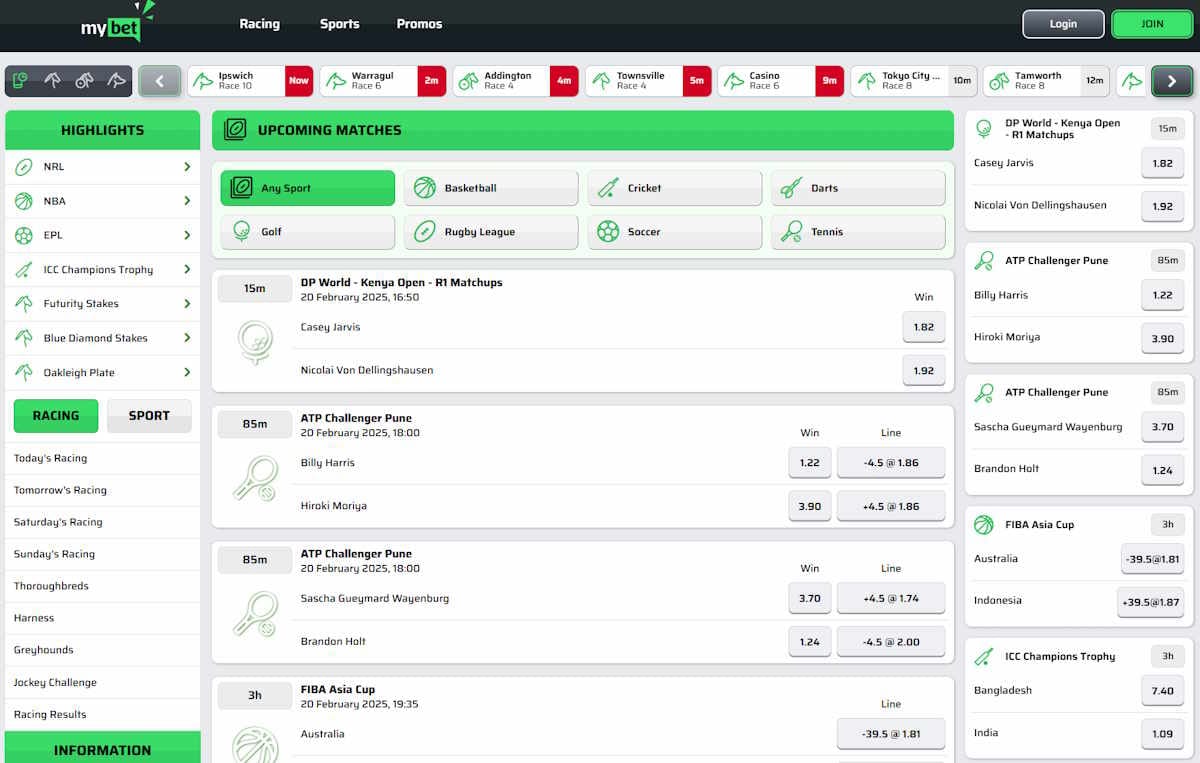
Task: Open the Racing top menu
Action: (x=260, y=24)
